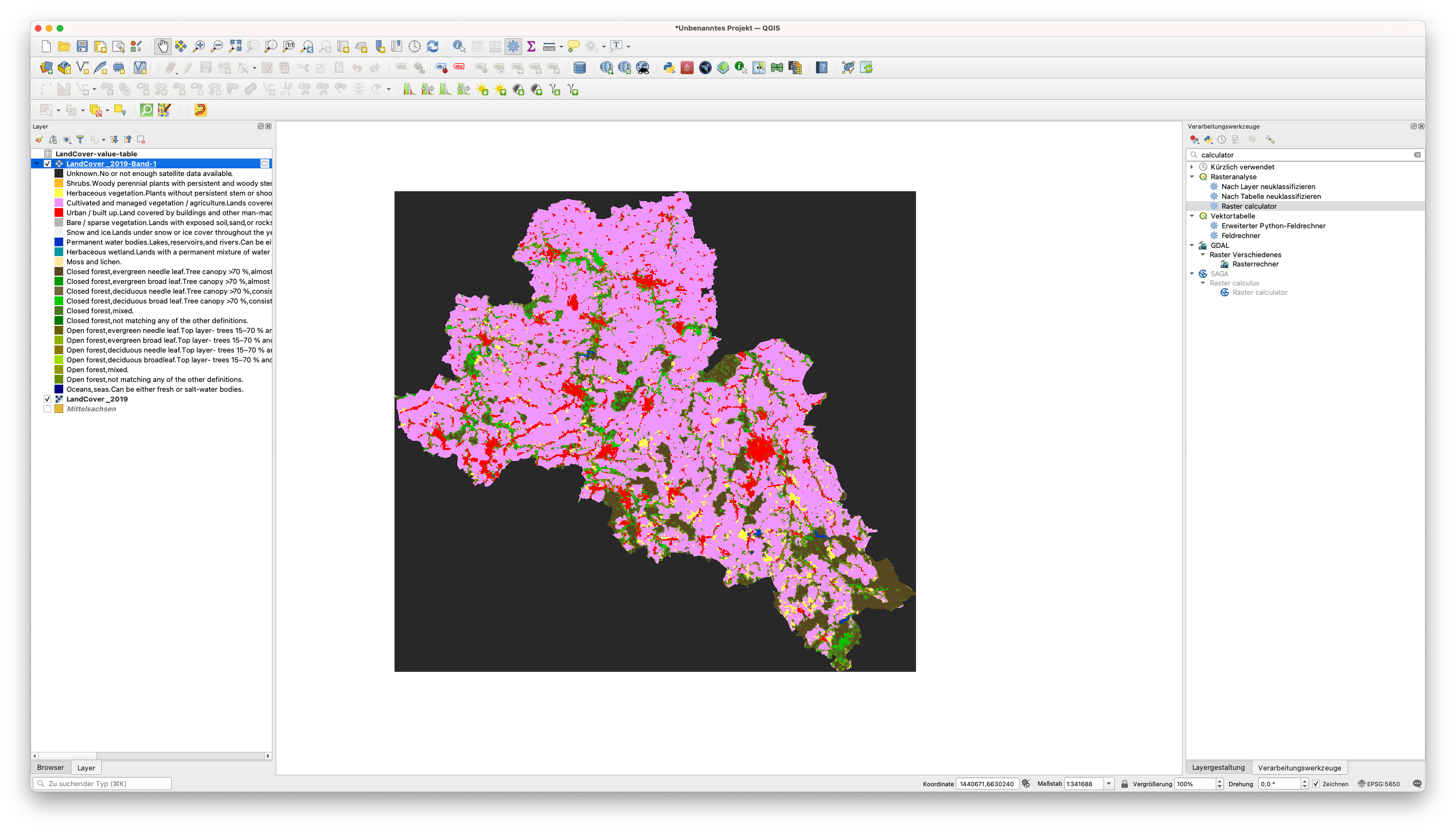This screenshot has height=832, width=1456.
Task: Click the Zoom In magnifier tool
Action: 199,46
